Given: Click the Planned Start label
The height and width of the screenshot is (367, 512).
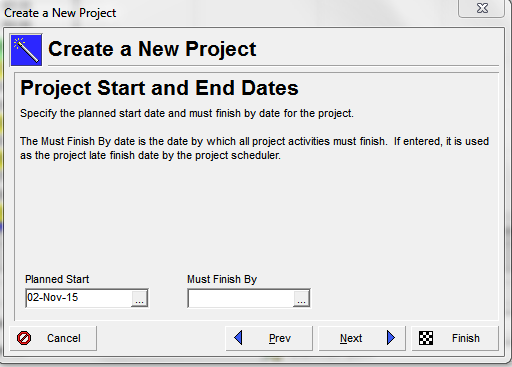Looking at the screenshot, I should [x=57, y=279].
